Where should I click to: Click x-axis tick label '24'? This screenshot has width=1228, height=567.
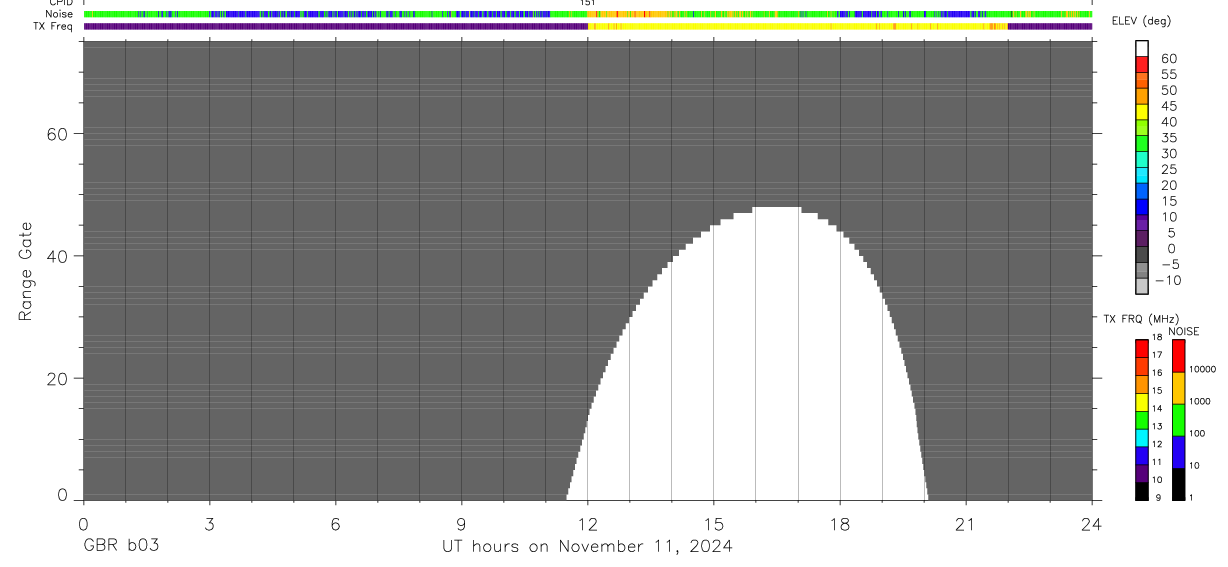(x=1092, y=523)
